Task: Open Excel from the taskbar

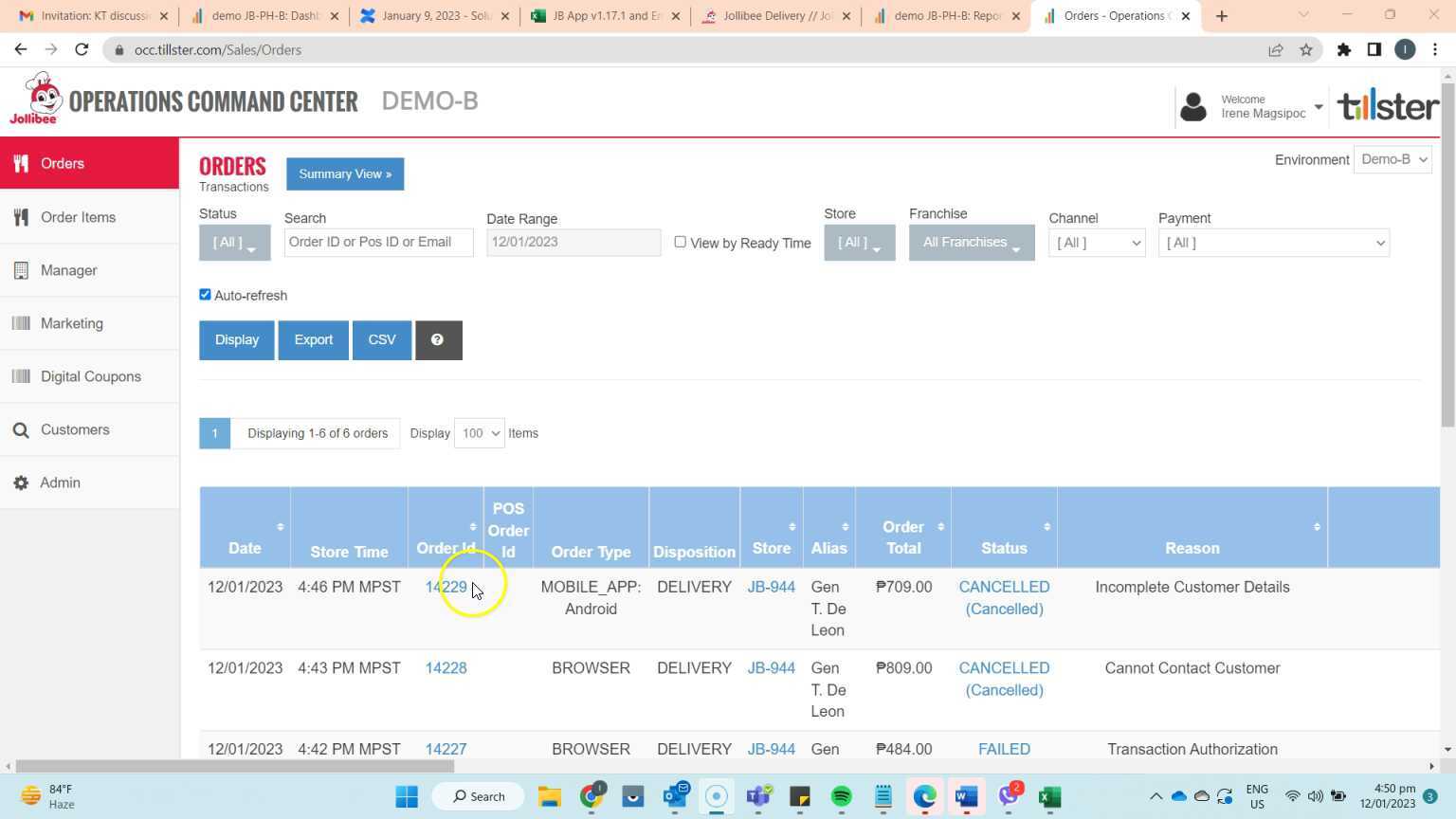Action: pyautogui.click(x=1049, y=797)
